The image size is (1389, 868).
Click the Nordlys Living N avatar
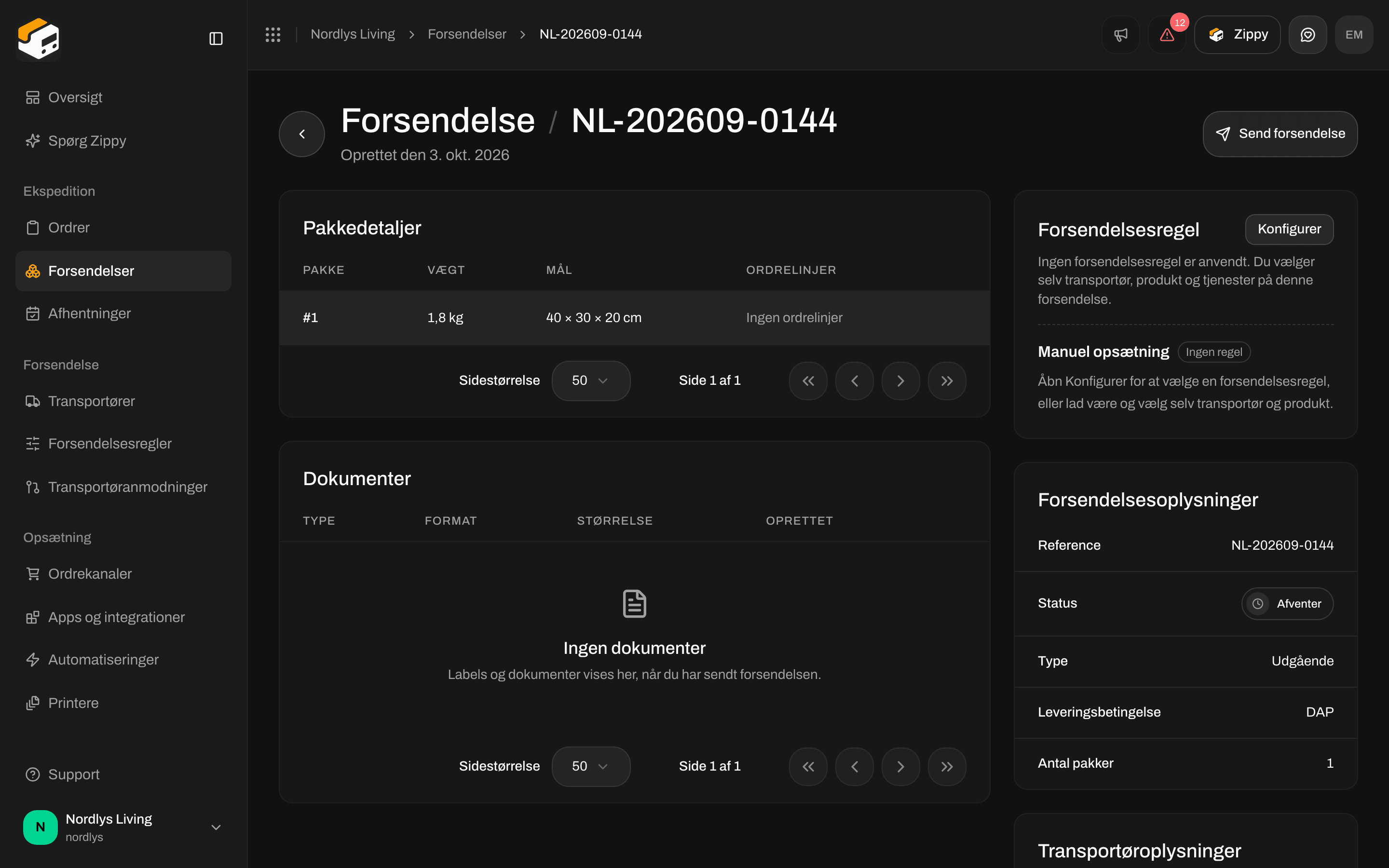[x=40, y=827]
